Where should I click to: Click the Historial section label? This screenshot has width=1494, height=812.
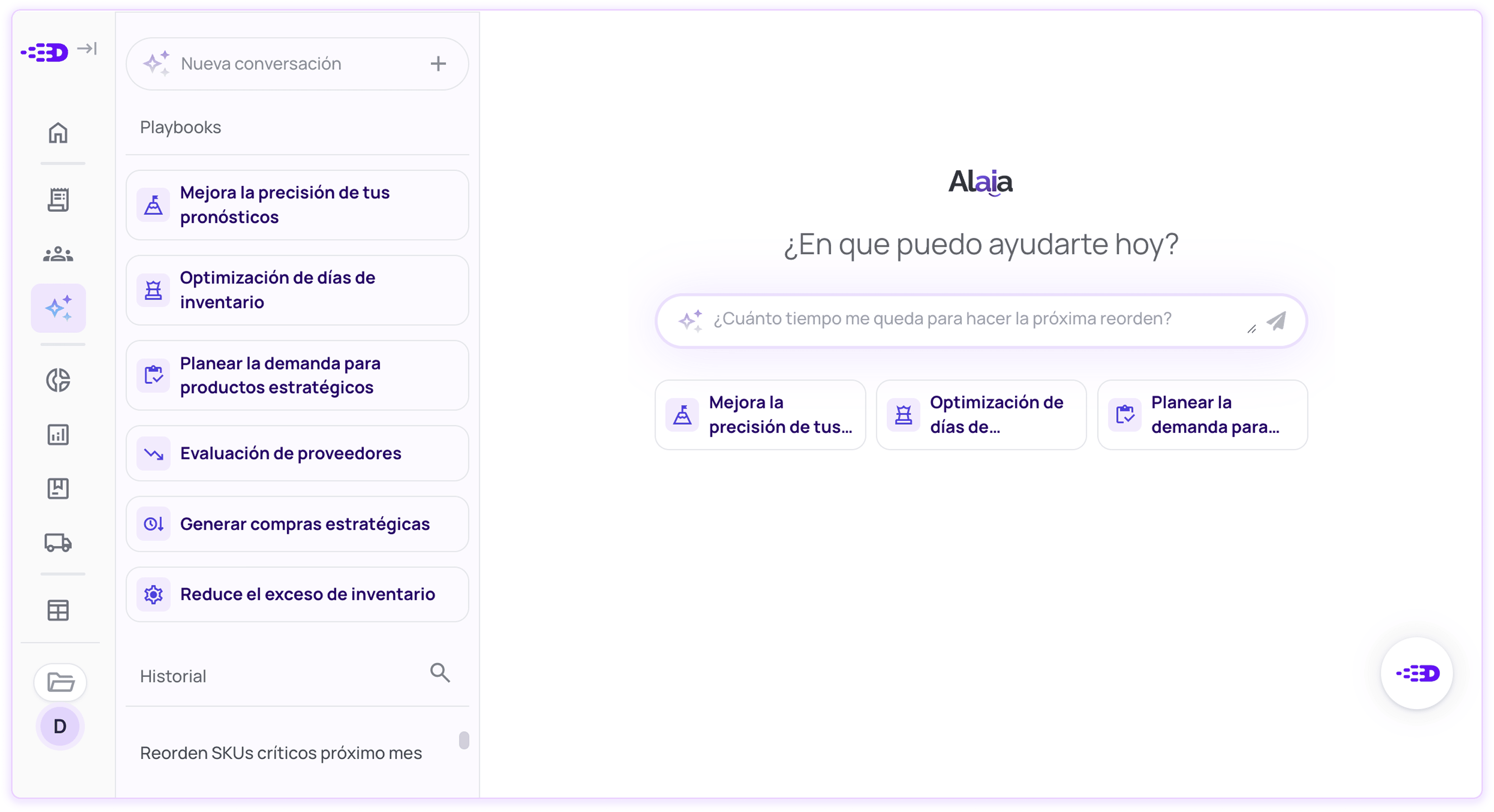click(x=173, y=676)
